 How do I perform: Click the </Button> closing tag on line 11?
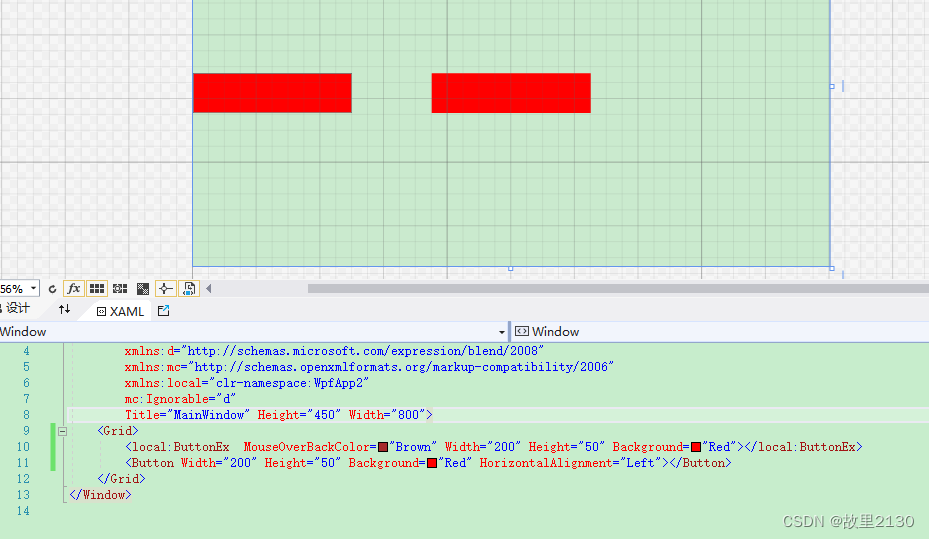(x=700, y=463)
